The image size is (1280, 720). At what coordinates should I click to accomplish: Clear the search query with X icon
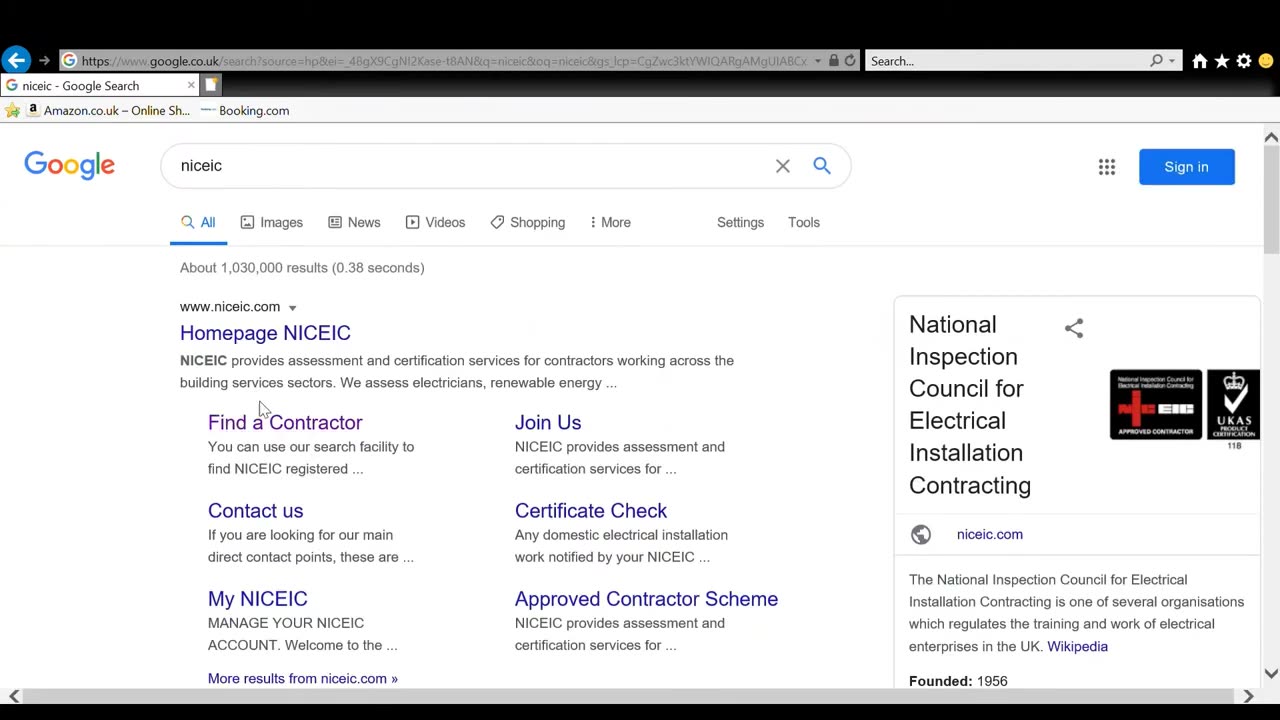point(783,166)
